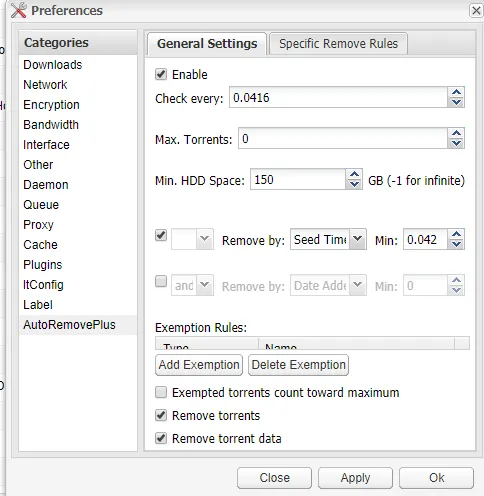The width and height of the screenshot is (484, 496).
Task: Uncheck Remove torrent data option
Action: [161, 438]
